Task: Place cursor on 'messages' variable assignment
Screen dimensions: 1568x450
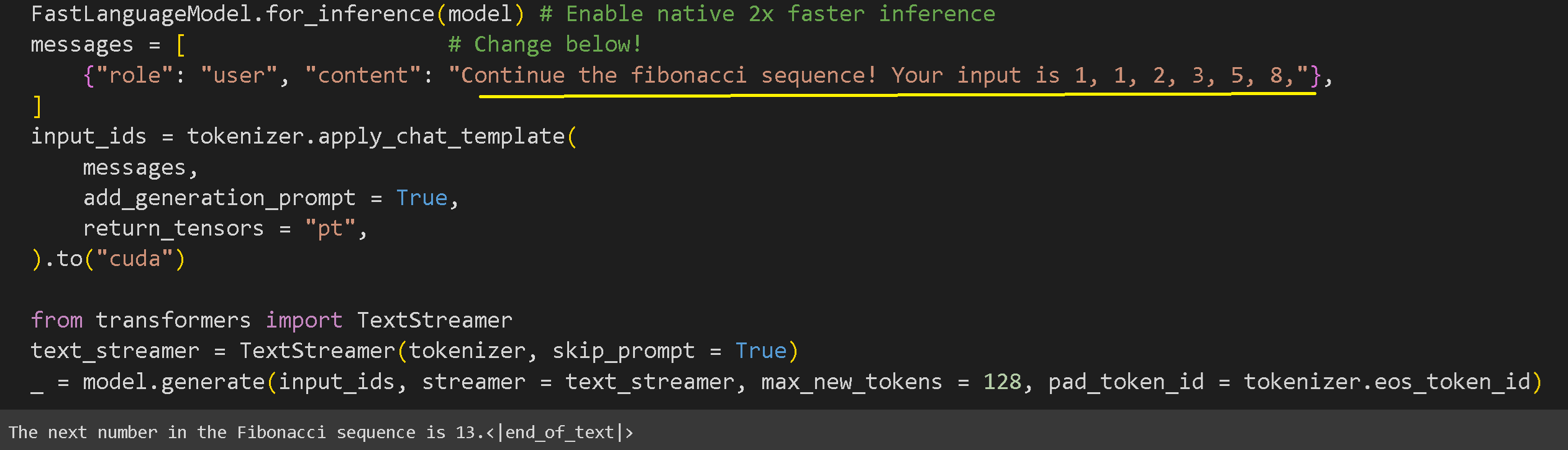Action: [x=81, y=45]
